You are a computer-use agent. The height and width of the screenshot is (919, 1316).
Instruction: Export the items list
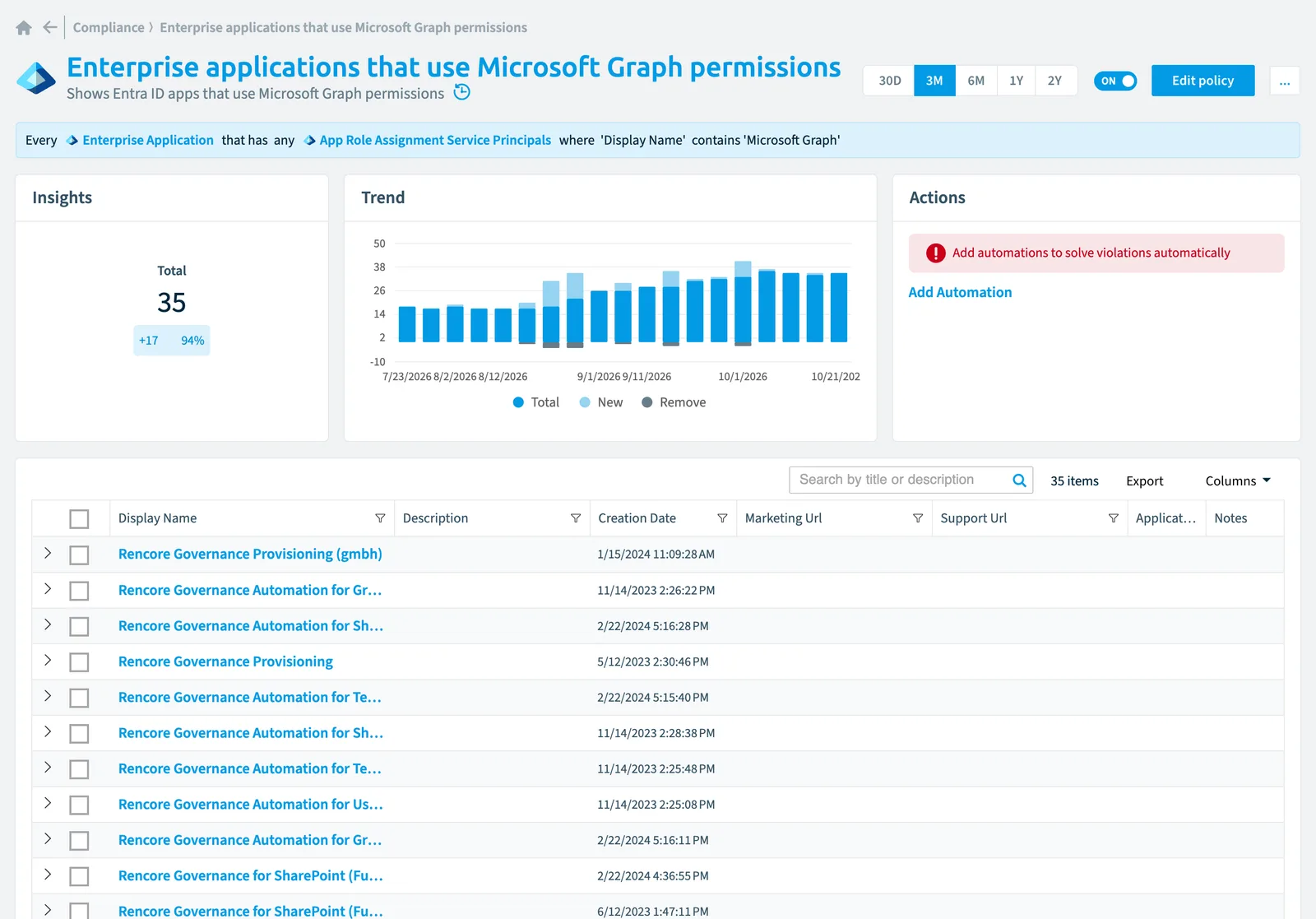[x=1144, y=481]
